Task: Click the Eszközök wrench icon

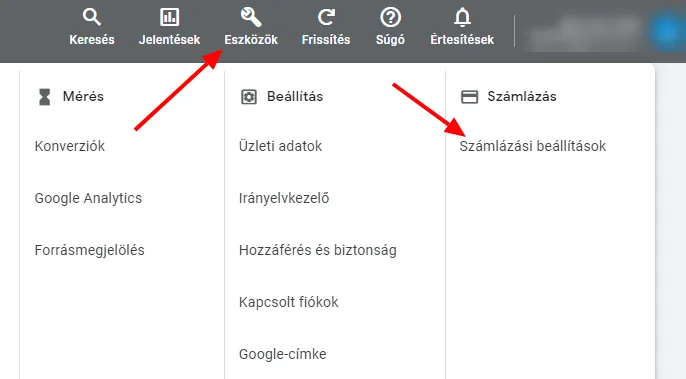Action: [251, 18]
